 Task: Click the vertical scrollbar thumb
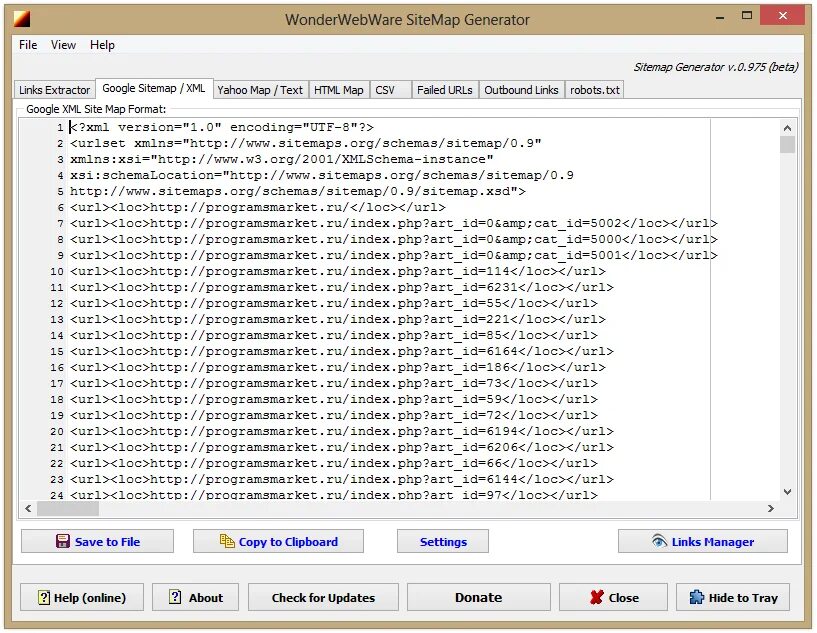787,144
